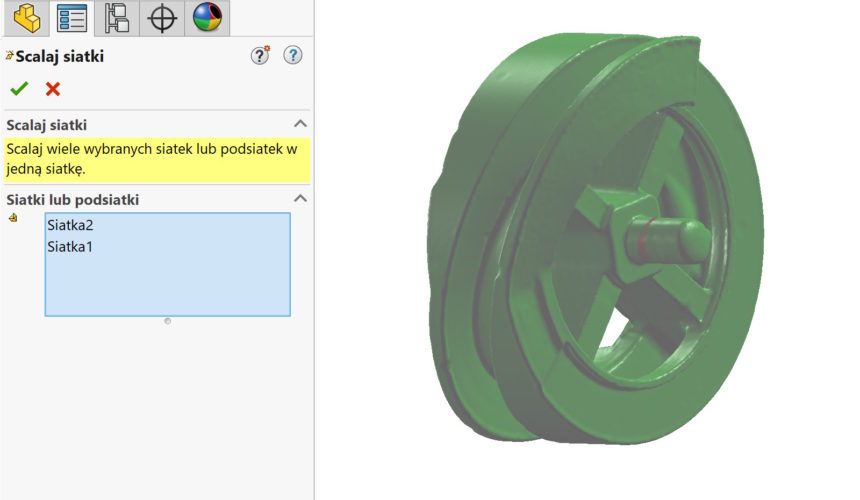The height and width of the screenshot is (500, 860).
Task: Click the starred help tutorial icon
Action: point(260,56)
